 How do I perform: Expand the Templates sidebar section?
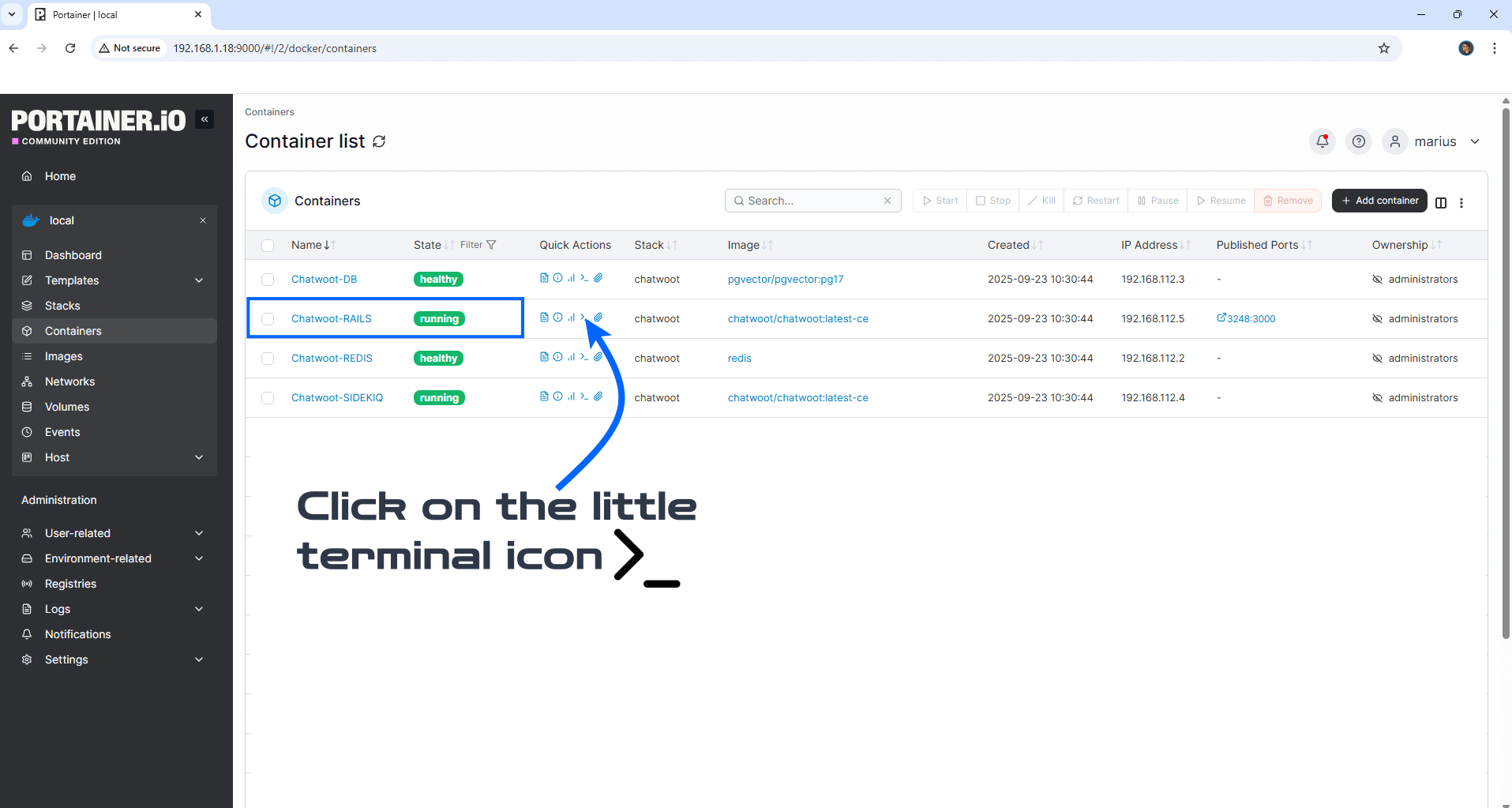point(199,280)
